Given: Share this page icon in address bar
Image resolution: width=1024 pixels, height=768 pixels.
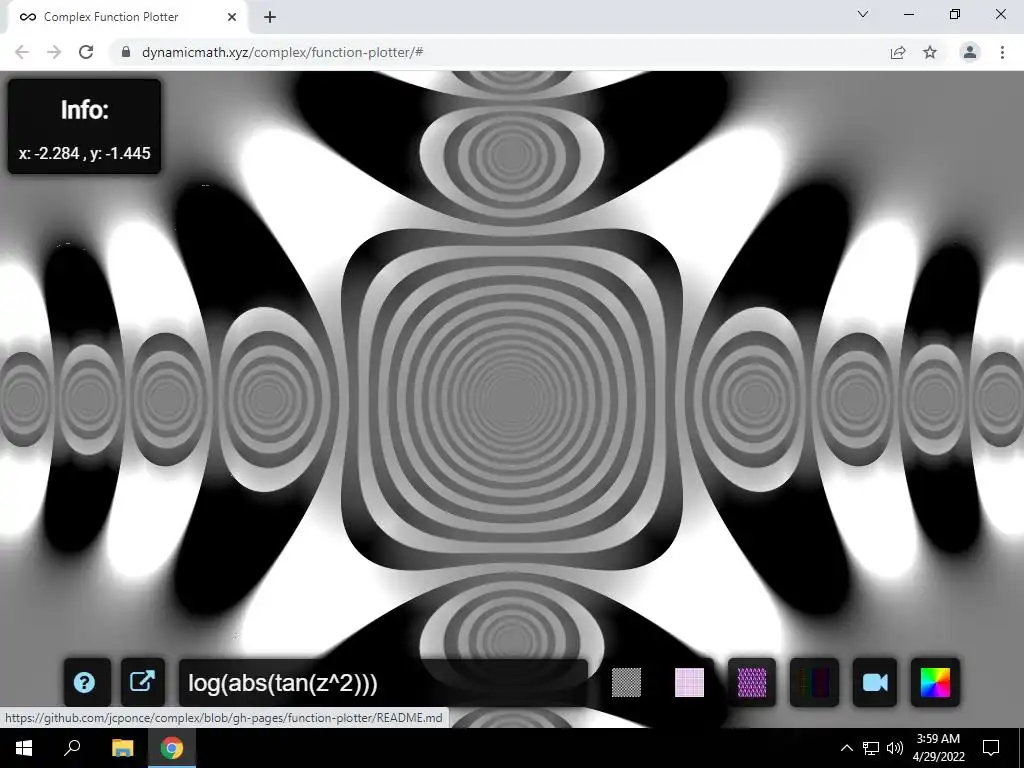Looking at the screenshot, I should point(898,52).
